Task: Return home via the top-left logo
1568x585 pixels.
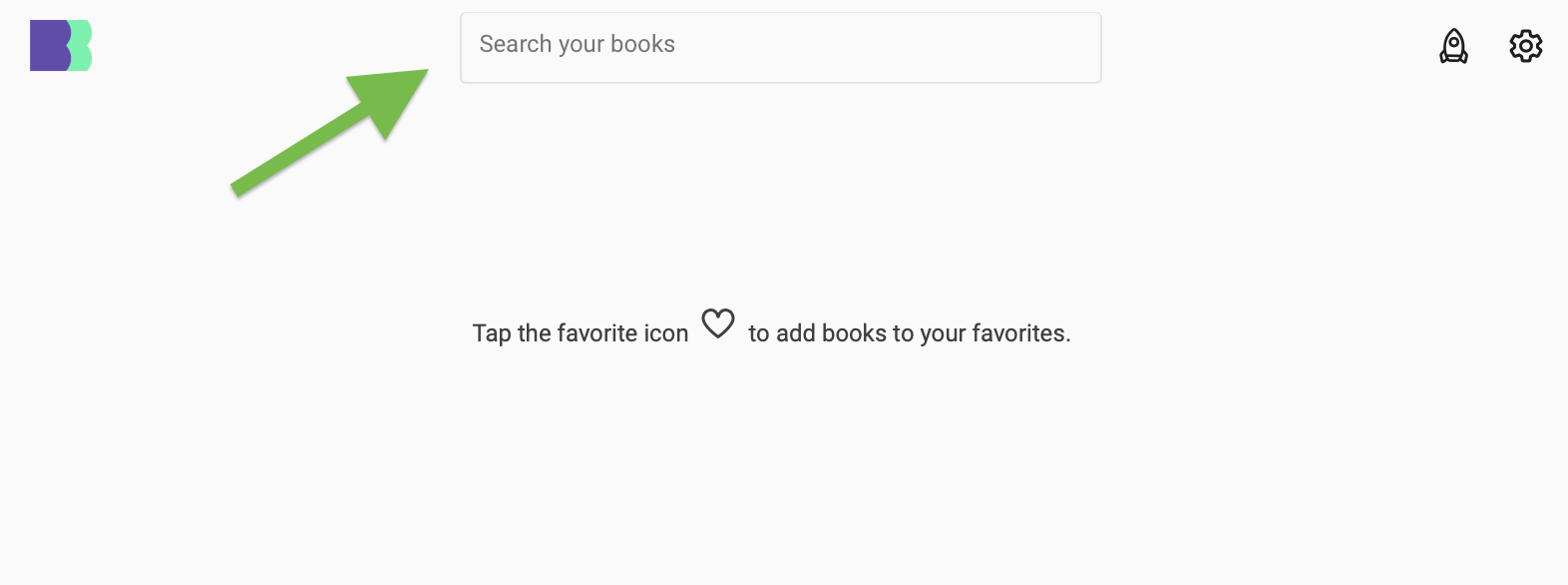Action: click(x=61, y=46)
